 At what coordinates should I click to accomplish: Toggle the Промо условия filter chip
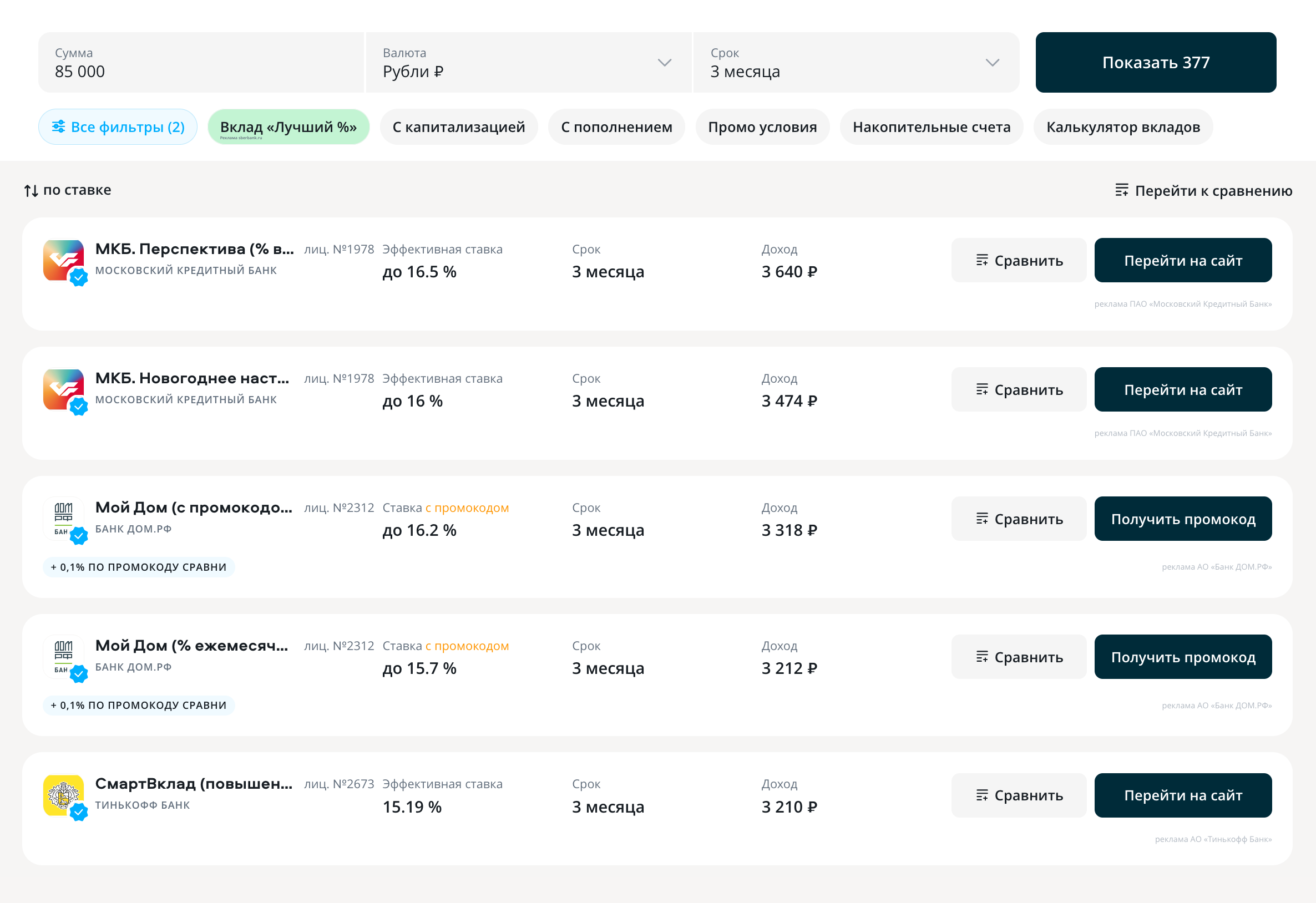click(x=762, y=127)
